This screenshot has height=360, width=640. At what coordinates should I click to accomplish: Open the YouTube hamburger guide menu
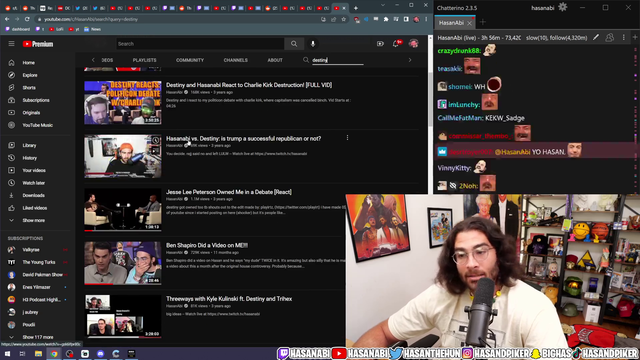click(x=11, y=44)
